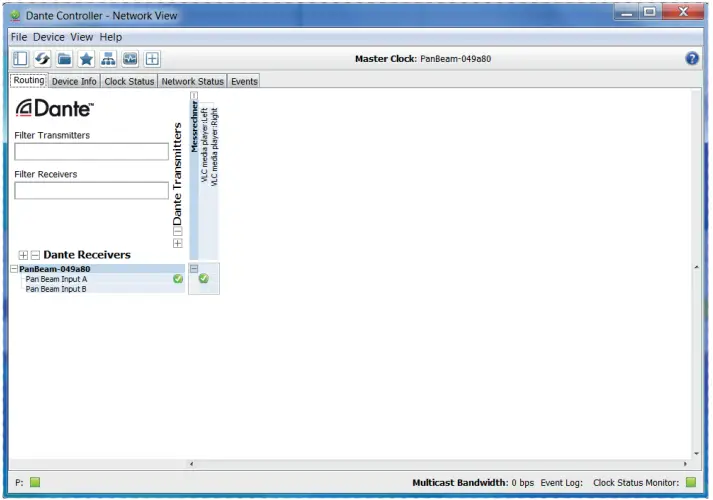Click green subscription checkmark in routing grid

pyautogui.click(x=204, y=278)
